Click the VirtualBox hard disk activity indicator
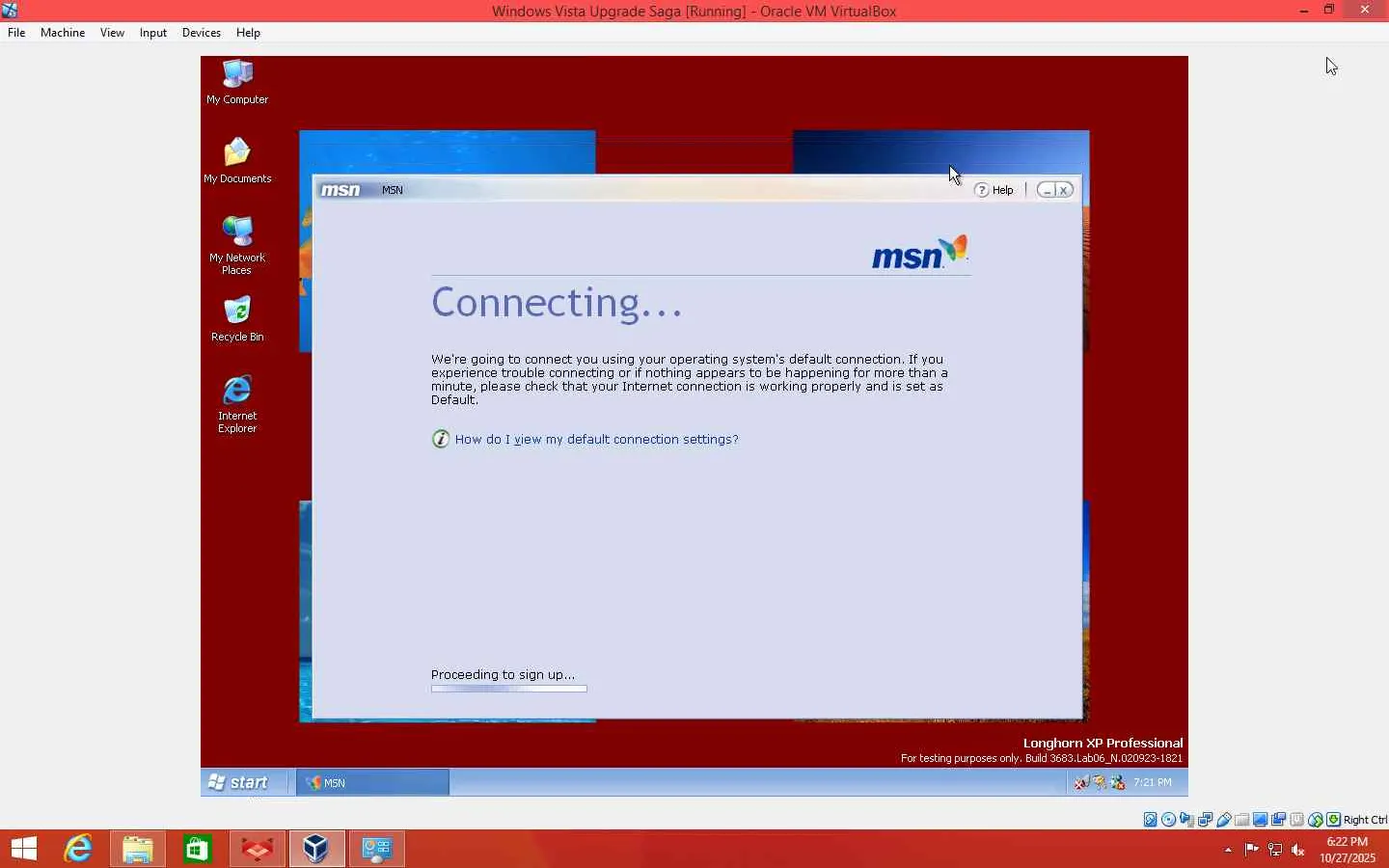The image size is (1389, 868). pyautogui.click(x=1151, y=820)
